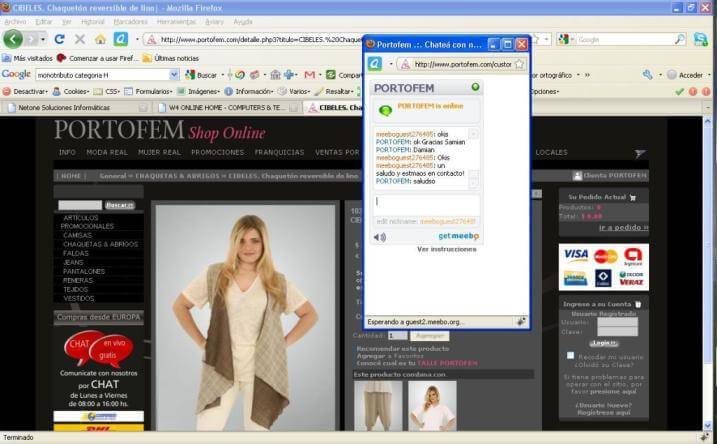
Task: Open the Formularios dropdown menu
Action: (x=149, y=91)
